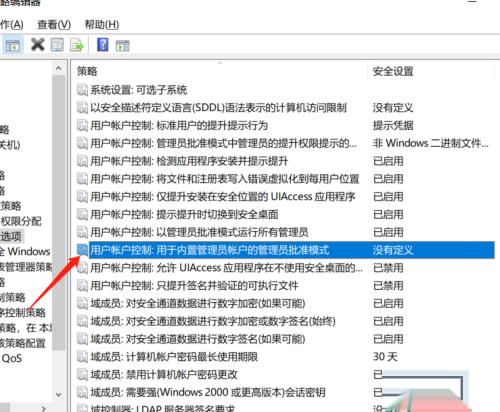The height and width of the screenshot is (412, 500).
Task: Open the Properties toolbar icon
Action: pyautogui.click(x=57, y=45)
